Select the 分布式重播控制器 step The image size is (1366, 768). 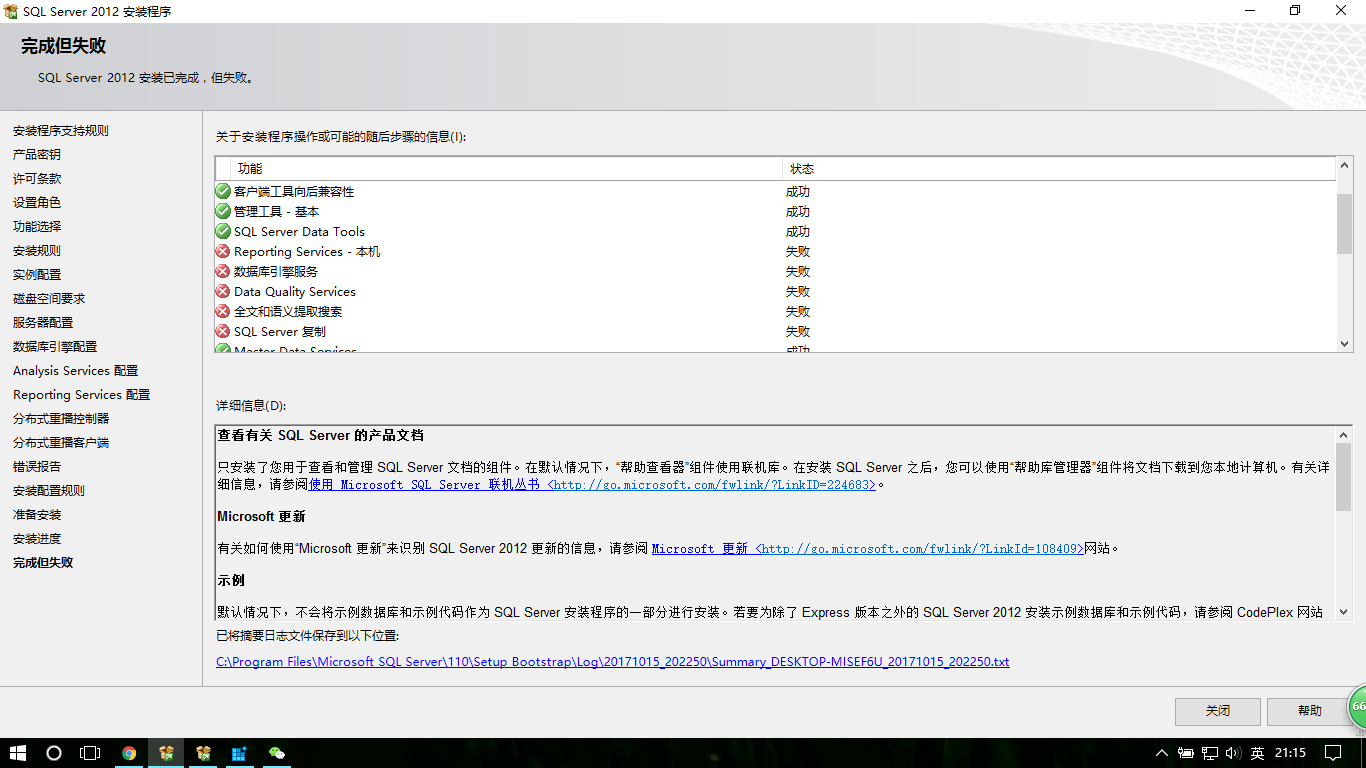pos(61,419)
